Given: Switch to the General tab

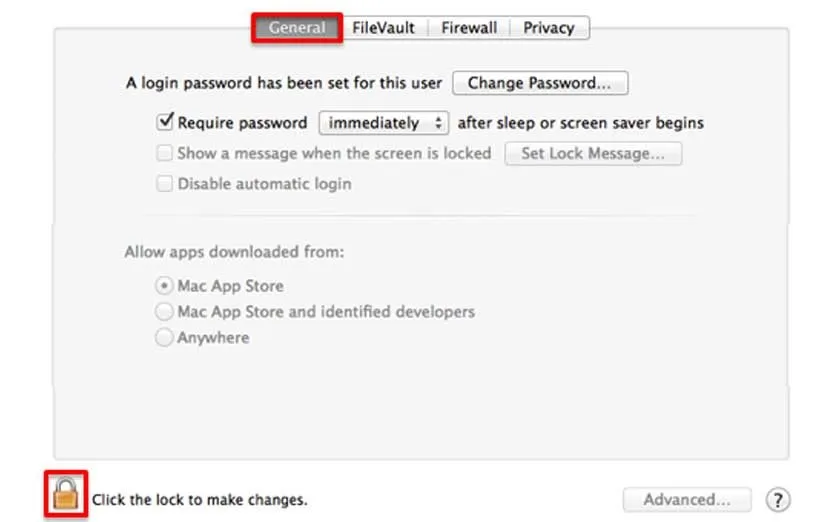Looking at the screenshot, I should point(297,28).
